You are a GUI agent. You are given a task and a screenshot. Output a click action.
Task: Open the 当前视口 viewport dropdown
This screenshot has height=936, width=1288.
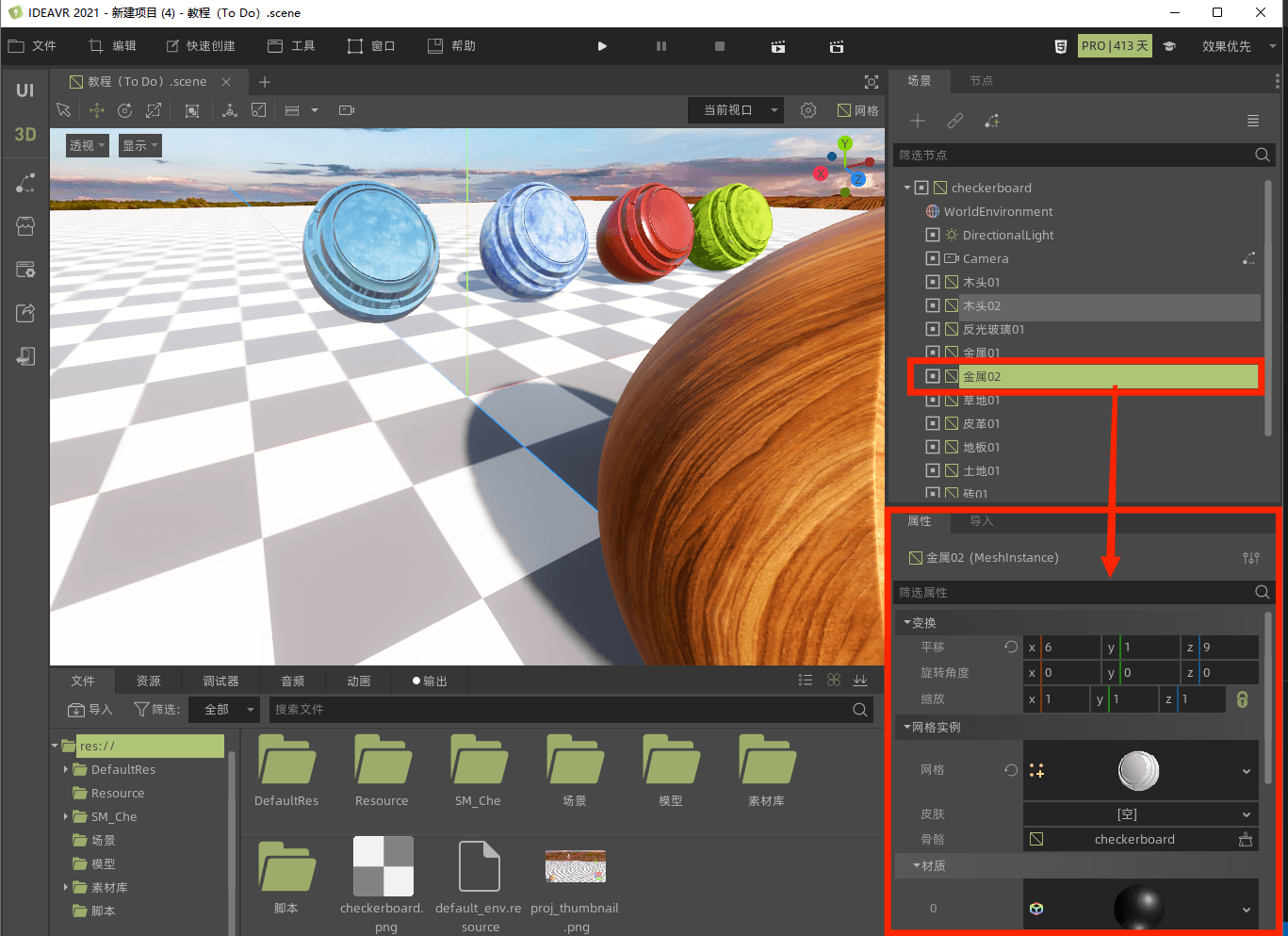(x=736, y=110)
